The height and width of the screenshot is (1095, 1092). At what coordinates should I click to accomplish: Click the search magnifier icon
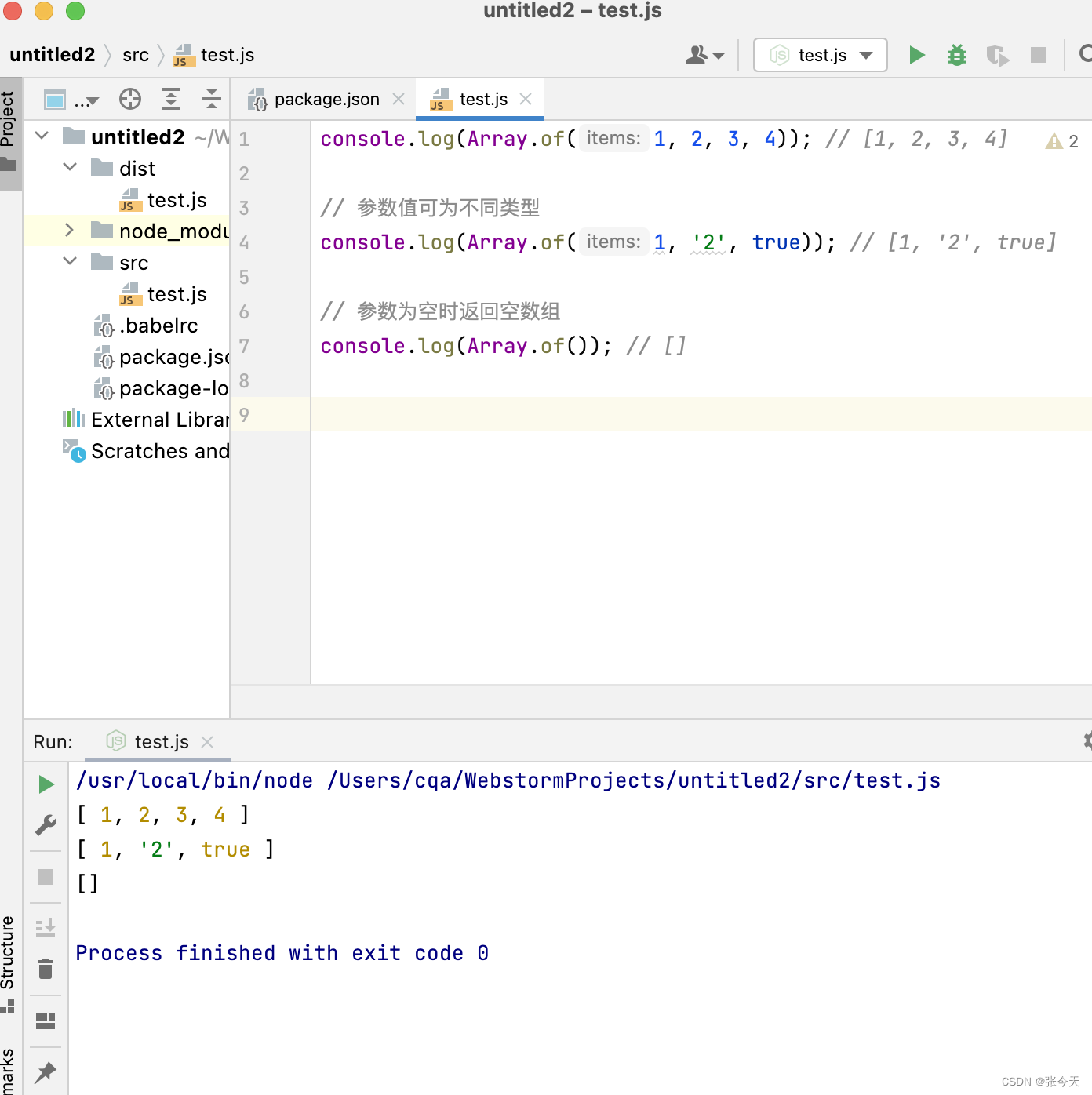1085,55
